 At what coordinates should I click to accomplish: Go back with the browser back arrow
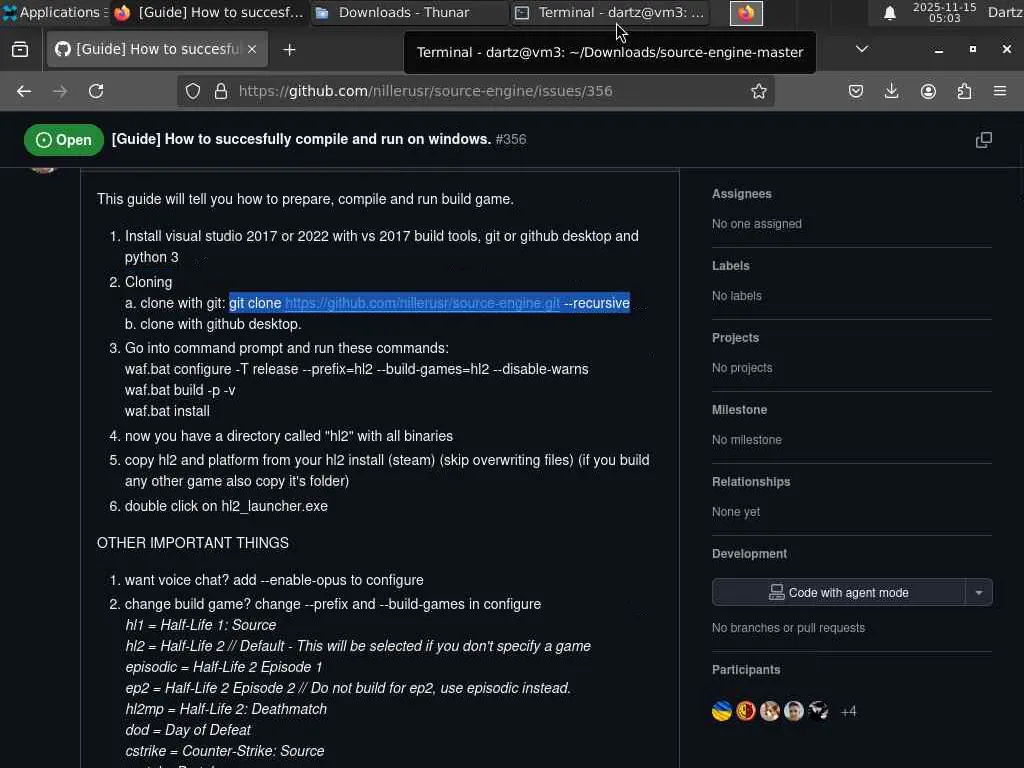coord(24,91)
